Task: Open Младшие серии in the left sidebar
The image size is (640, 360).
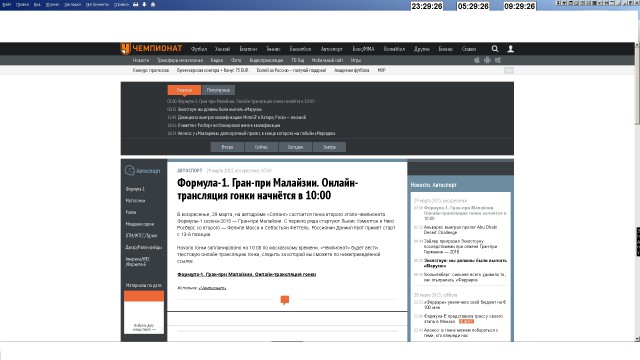Action: pos(140,224)
